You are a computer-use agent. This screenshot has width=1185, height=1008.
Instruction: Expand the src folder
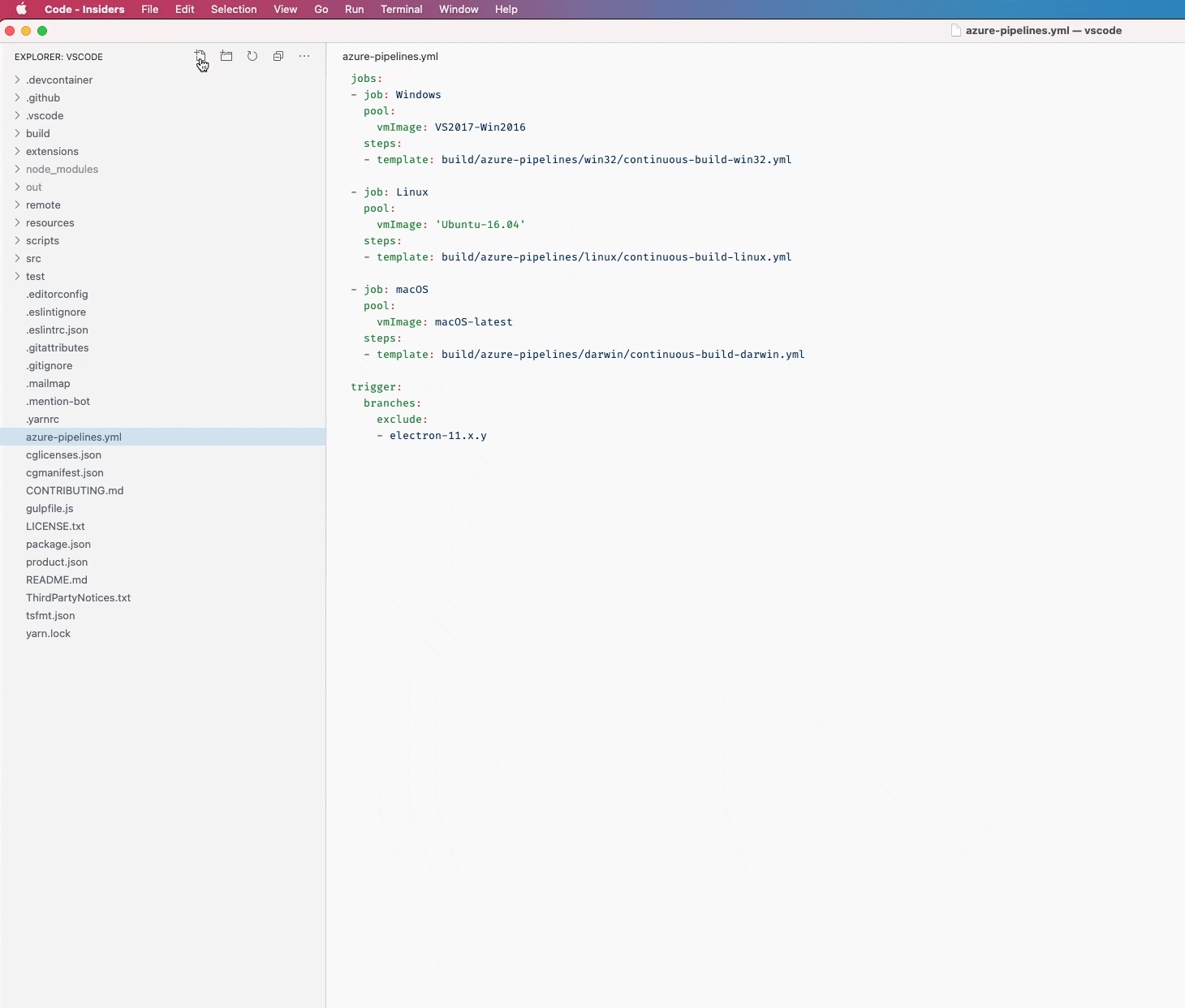point(35,258)
